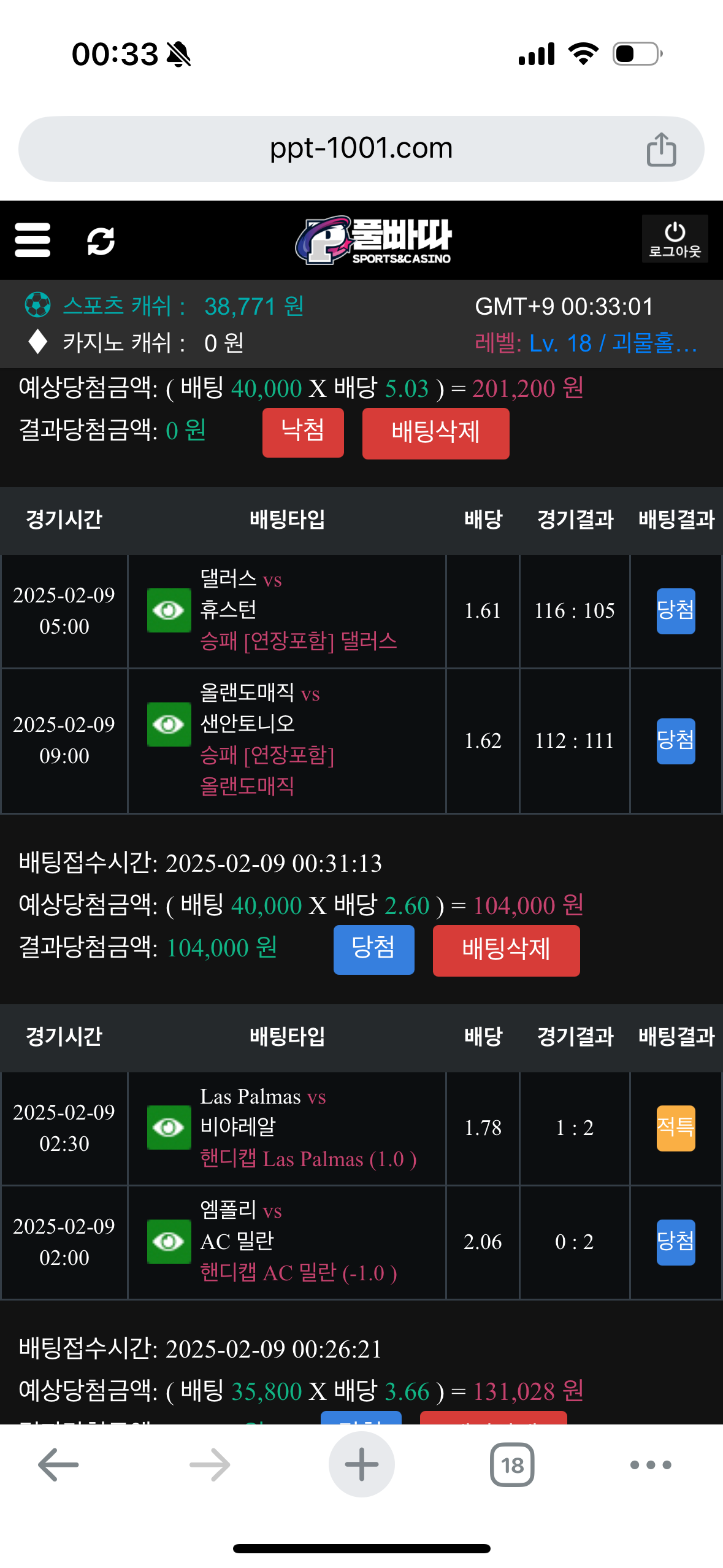Delete the bet with 2.60 odds
Screen dimensions: 723x1568
[506, 950]
